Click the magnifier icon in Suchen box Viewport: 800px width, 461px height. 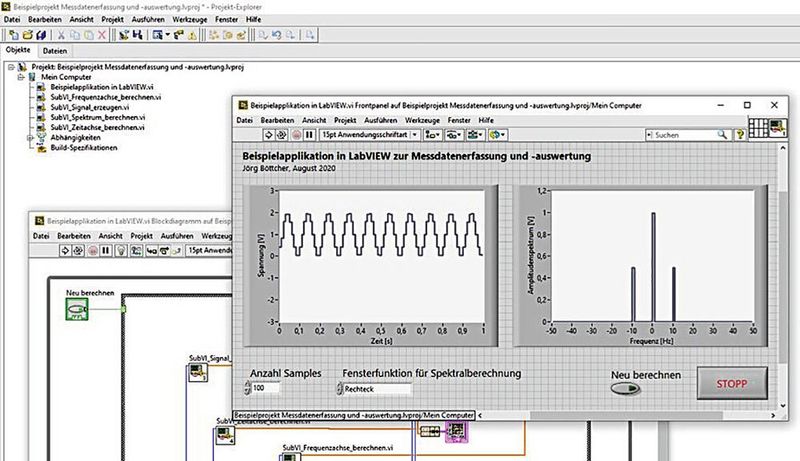tap(722, 135)
